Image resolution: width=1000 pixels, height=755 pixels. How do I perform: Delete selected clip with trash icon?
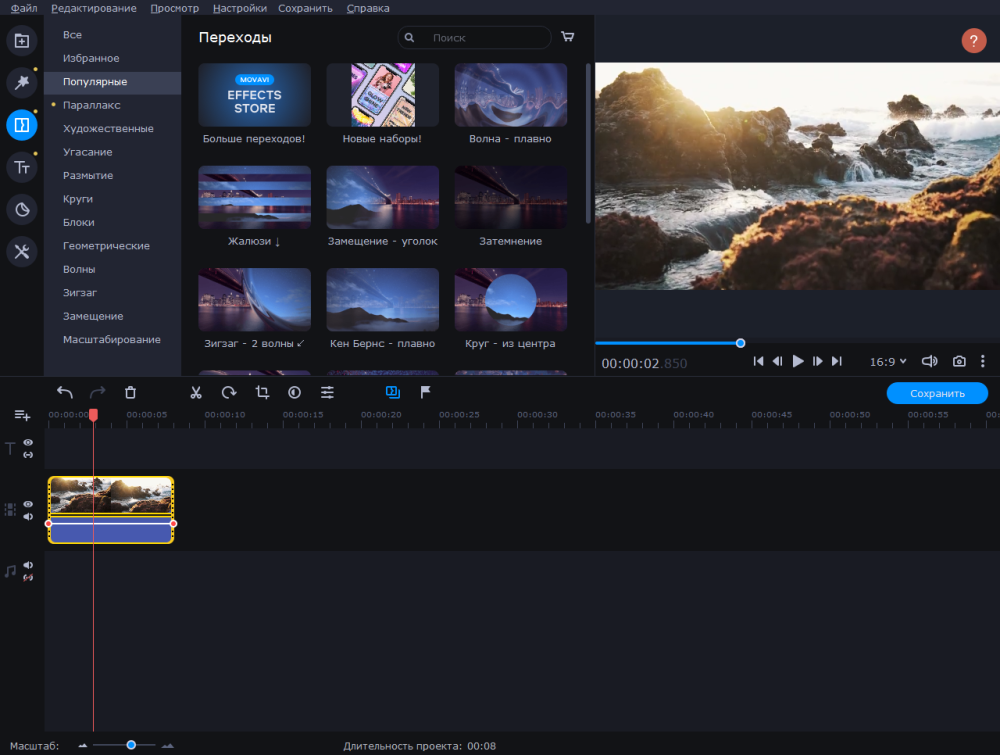130,393
